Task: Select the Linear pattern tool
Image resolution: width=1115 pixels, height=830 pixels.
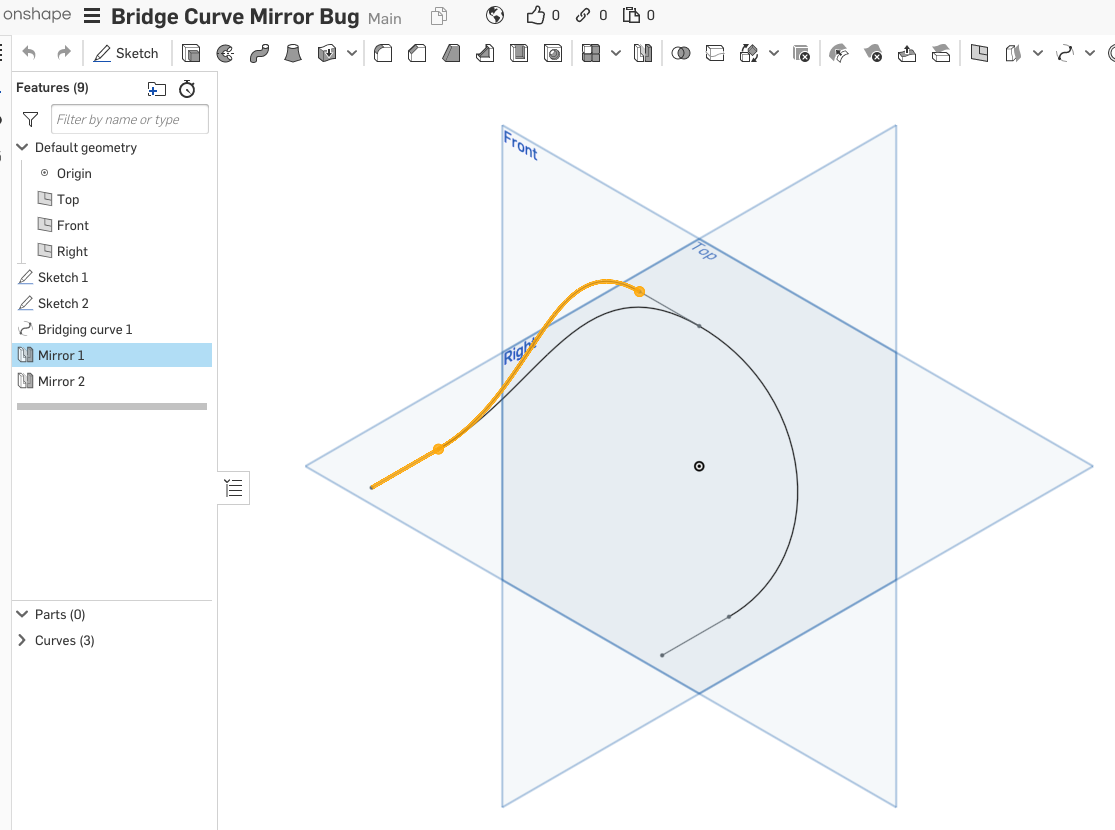Action: pos(591,53)
